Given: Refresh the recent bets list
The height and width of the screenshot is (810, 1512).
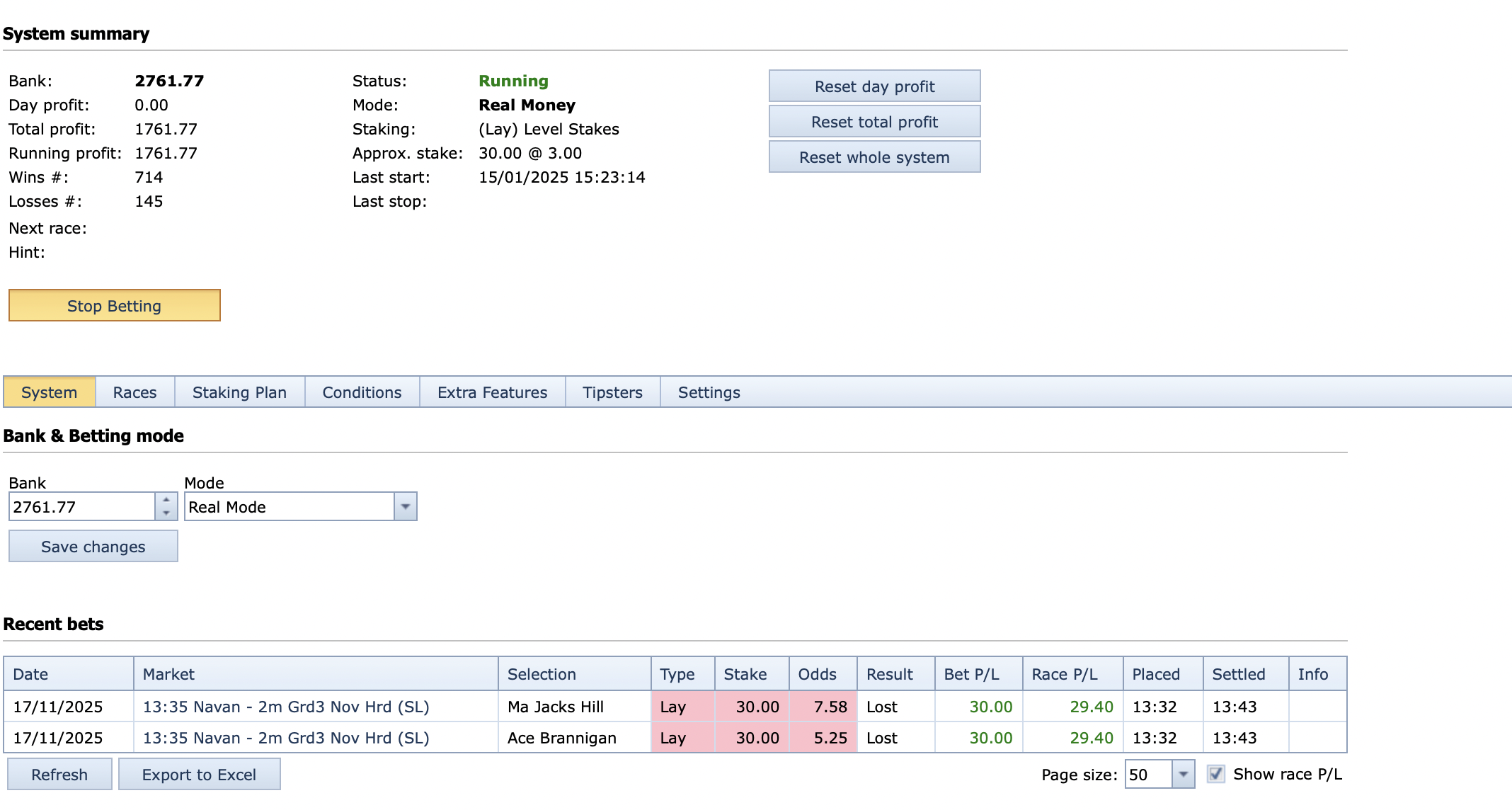Looking at the screenshot, I should point(59,775).
